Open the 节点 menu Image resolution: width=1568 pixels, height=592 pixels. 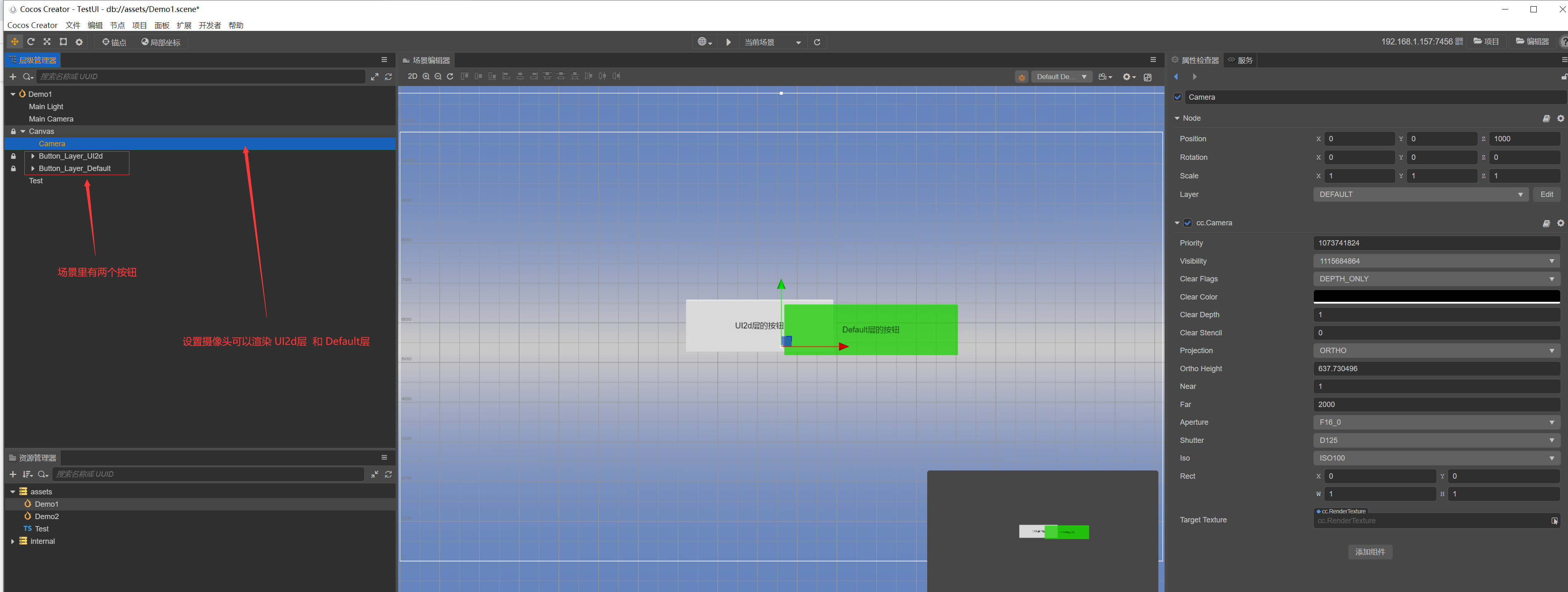coord(117,25)
